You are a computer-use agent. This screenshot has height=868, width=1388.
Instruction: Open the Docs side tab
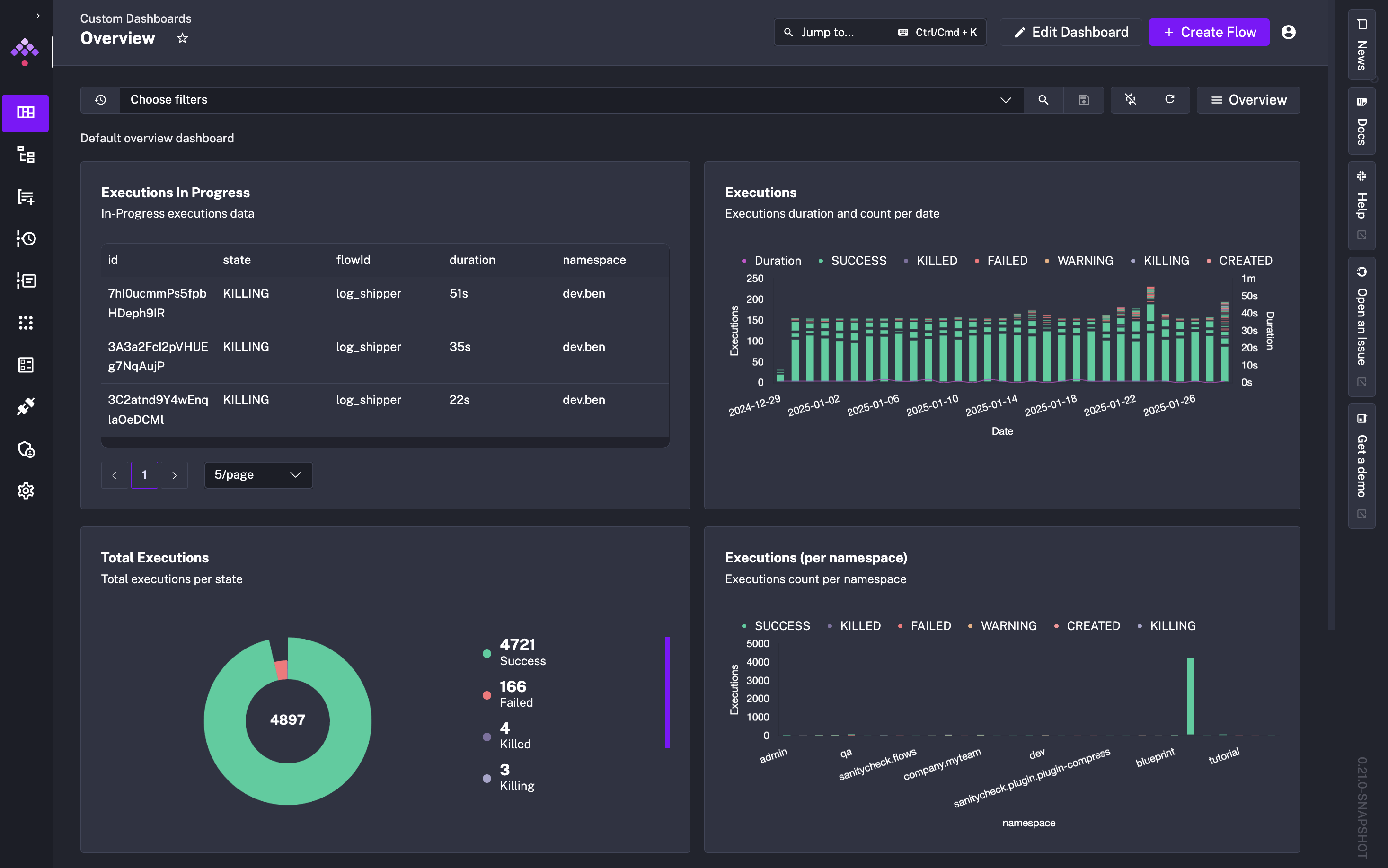click(x=1361, y=122)
